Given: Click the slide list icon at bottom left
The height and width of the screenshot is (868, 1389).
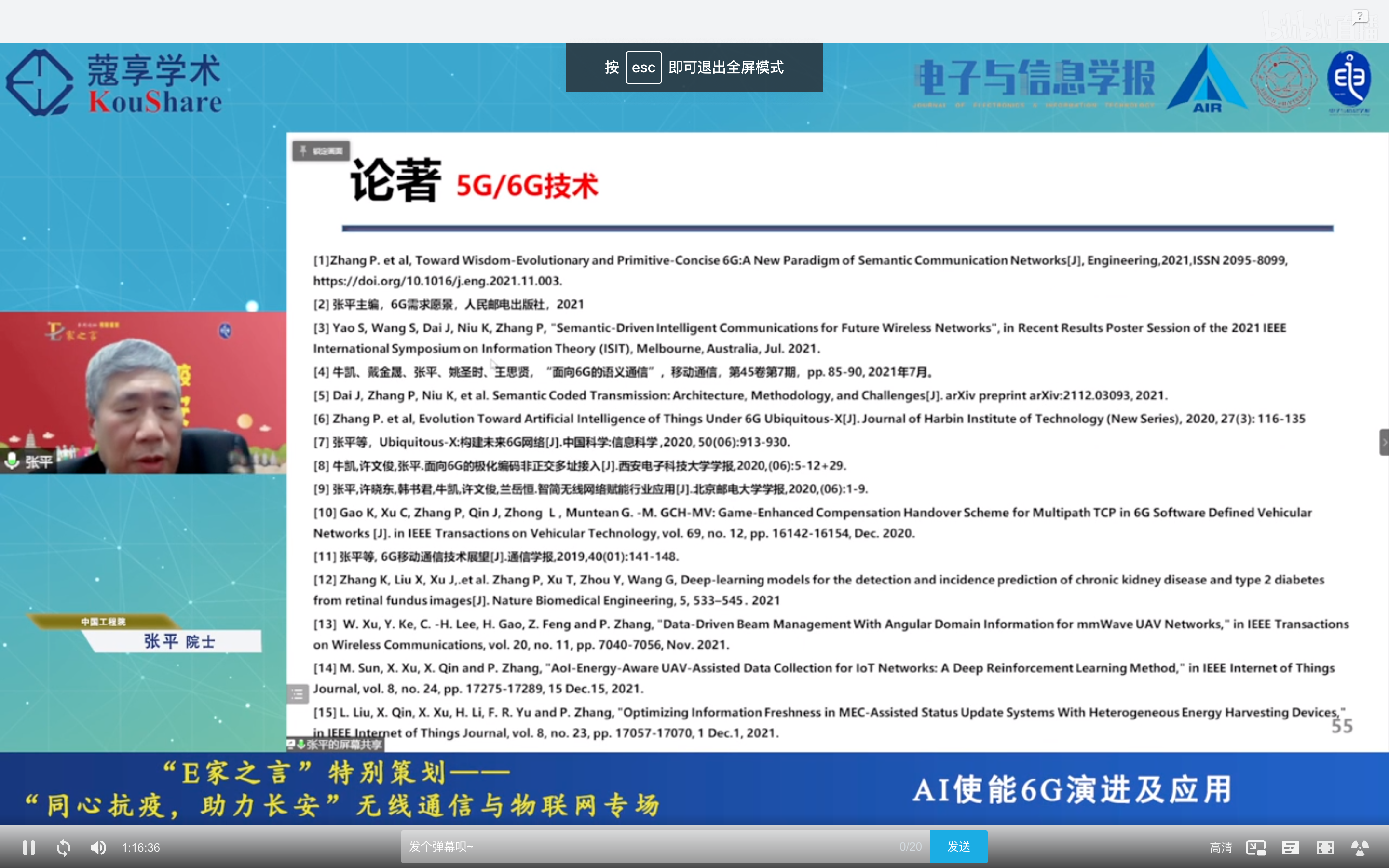Looking at the screenshot, I should pyautogui.click(x=297, y=694).
